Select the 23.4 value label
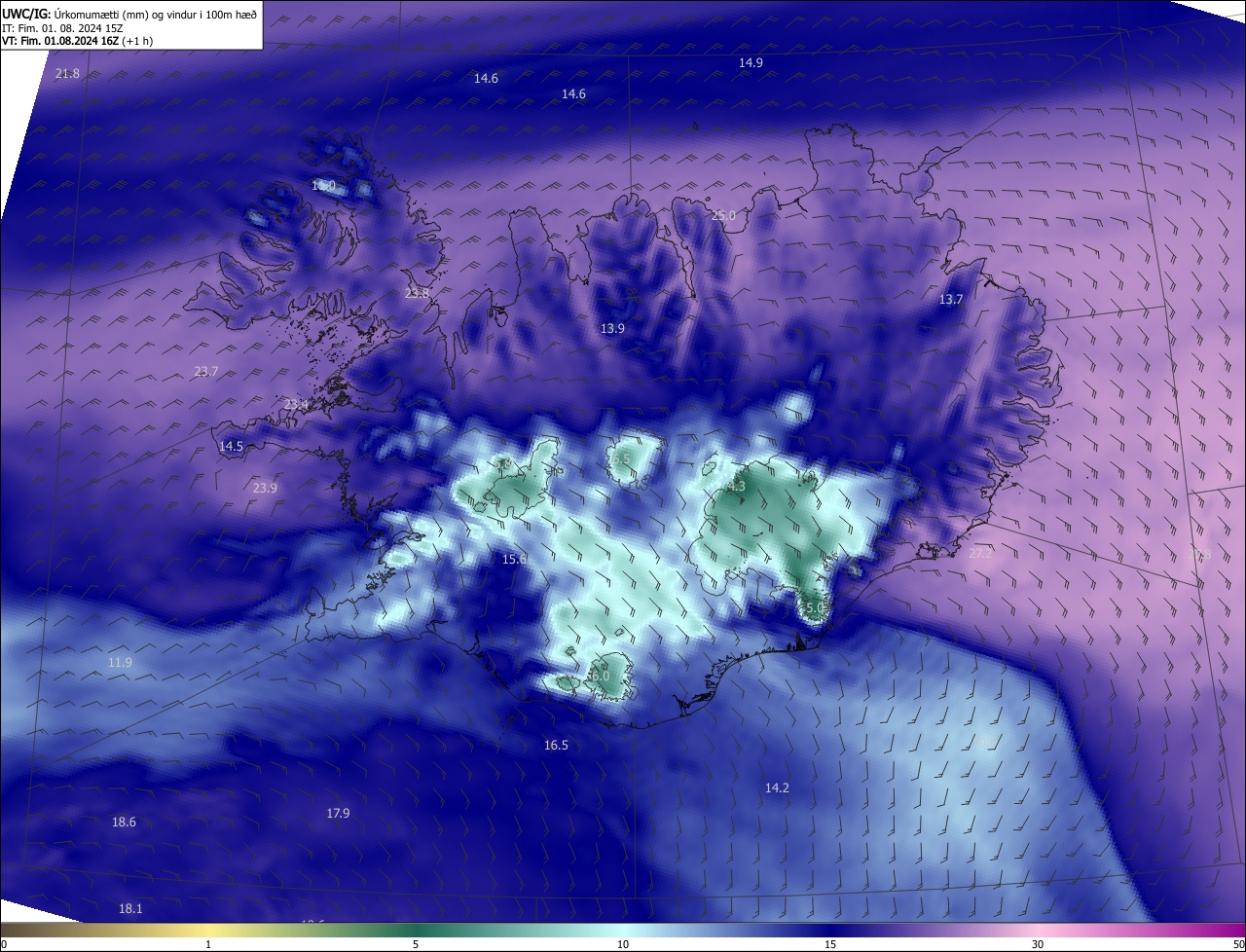The width and height of the screenshot is (1246, 952). click(296, 405)
